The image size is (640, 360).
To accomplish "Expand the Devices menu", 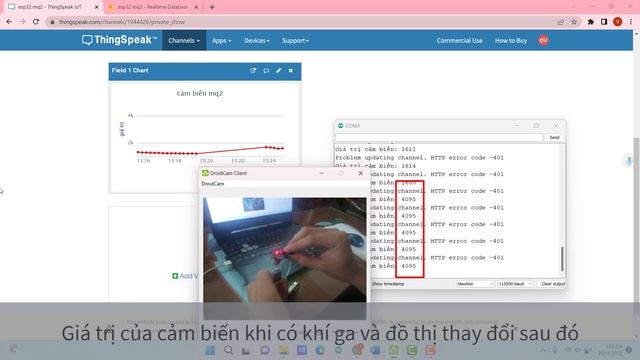I will (257, 40).
